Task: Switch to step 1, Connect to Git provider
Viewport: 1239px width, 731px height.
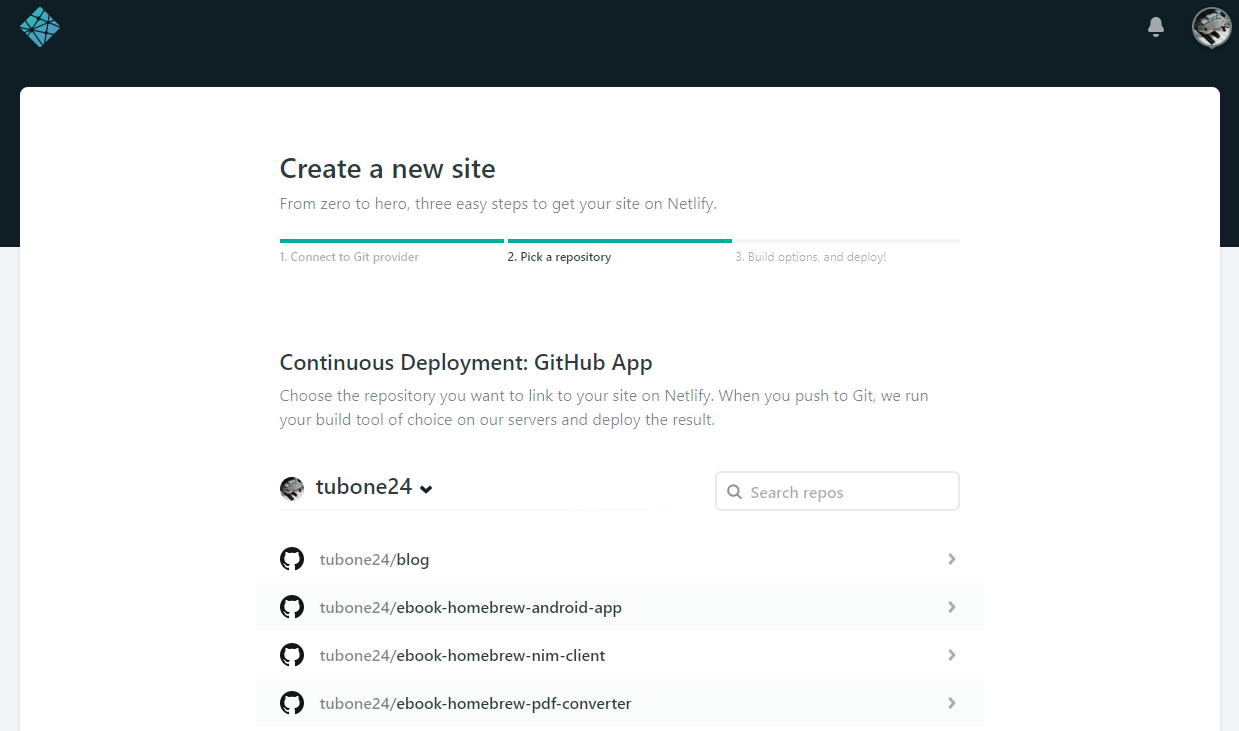Action: (349, 257)
